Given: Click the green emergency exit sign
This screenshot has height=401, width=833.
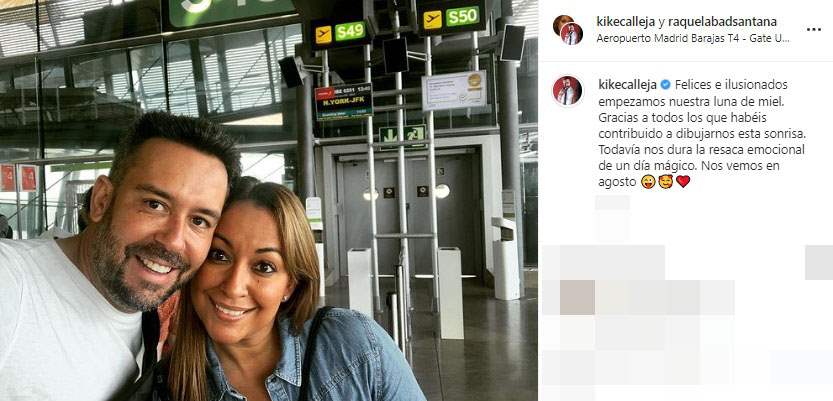Looking at the screenshot, I should pos(403,134).
